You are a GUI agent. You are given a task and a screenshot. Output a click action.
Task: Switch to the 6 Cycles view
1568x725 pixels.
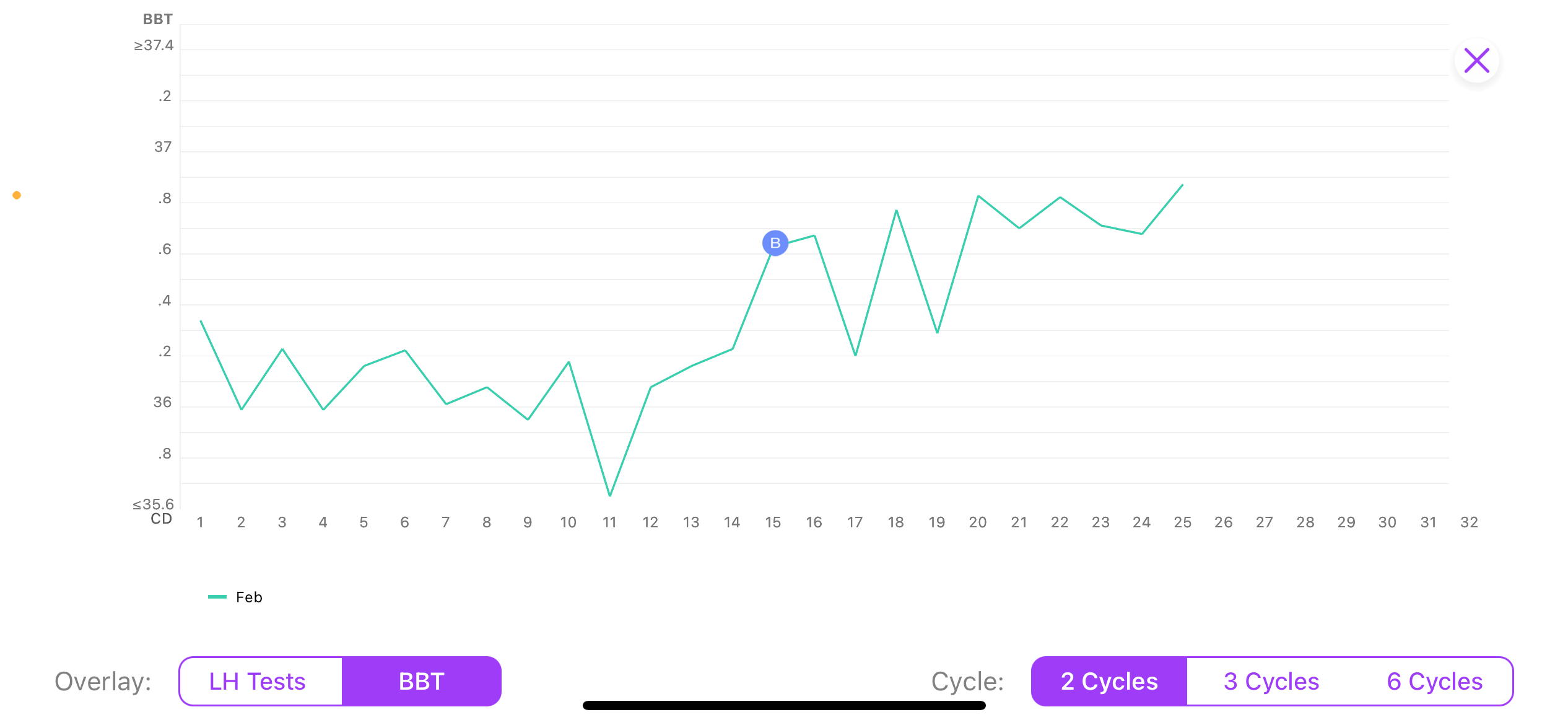(x=1434, y=681)
